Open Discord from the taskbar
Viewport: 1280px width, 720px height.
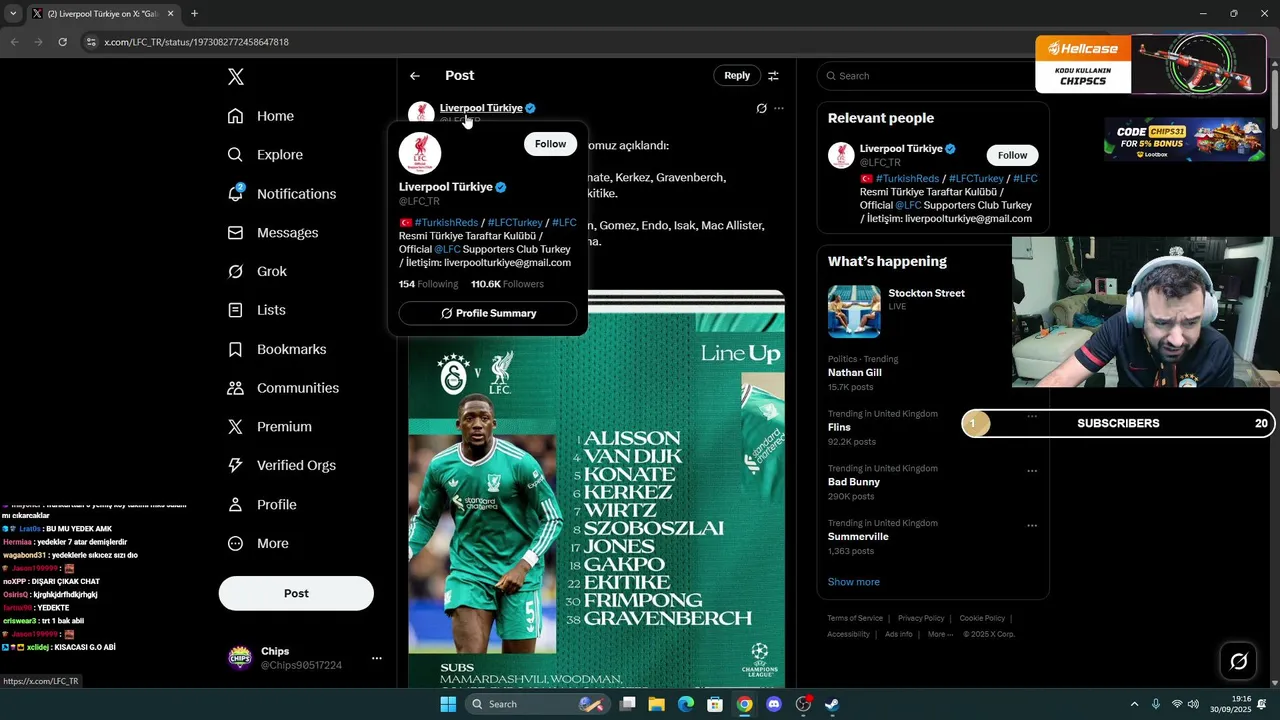[x=773, y=704]
